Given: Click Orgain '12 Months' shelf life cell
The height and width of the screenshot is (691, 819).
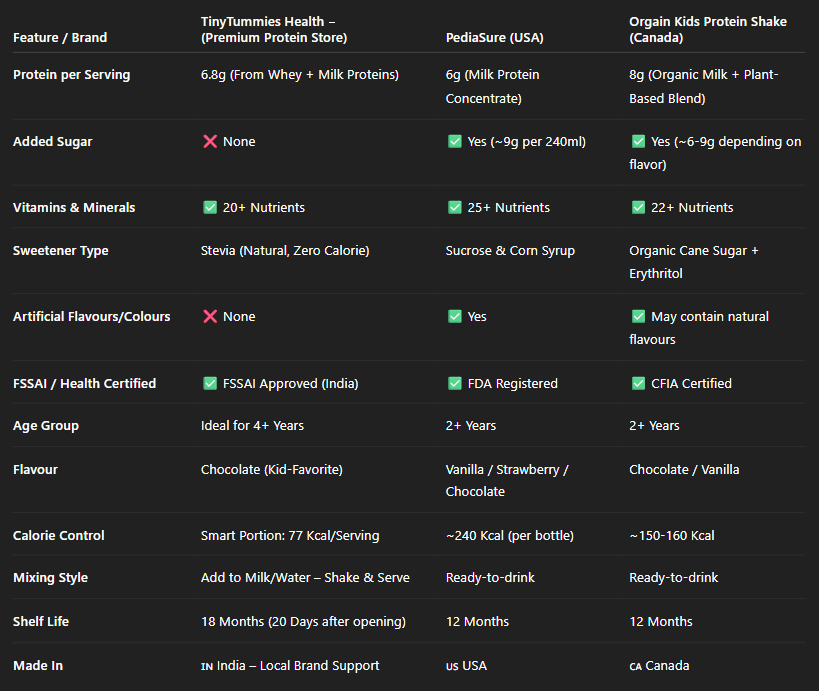Looking at the screenshot, I should click(661, 622).
